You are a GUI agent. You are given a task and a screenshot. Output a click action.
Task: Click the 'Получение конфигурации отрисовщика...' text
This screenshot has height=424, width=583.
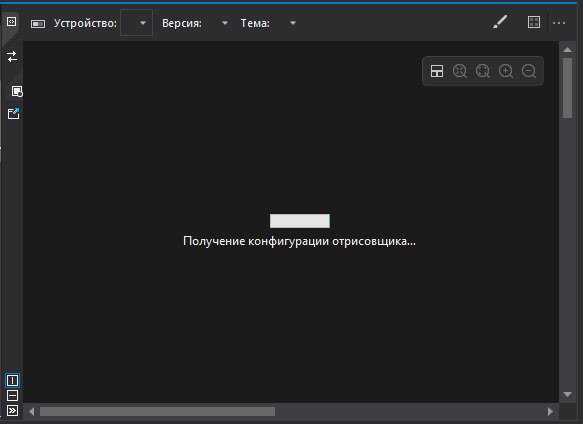(x=299, y=241)
